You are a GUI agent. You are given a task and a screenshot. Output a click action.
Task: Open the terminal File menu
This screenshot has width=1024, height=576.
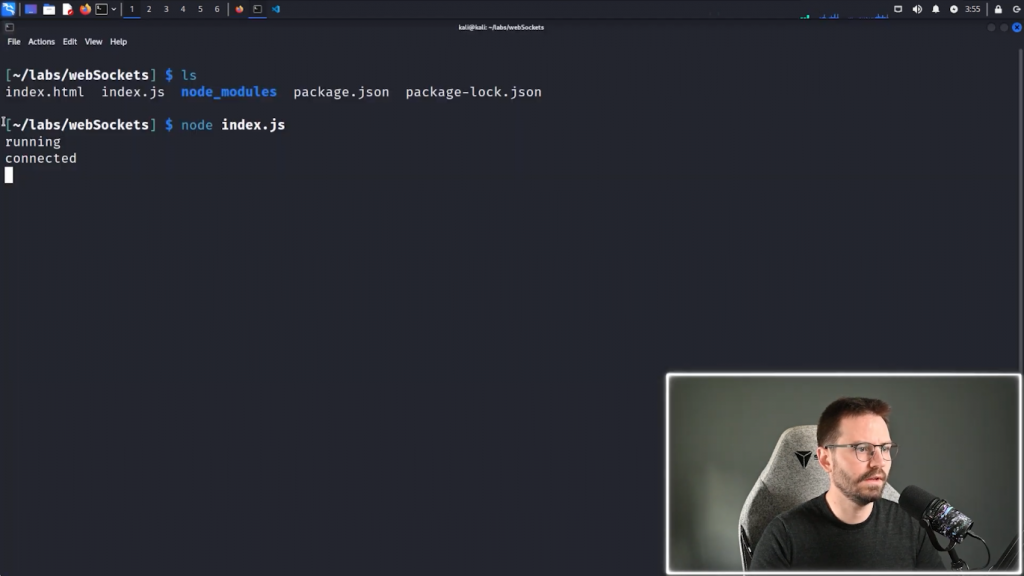[14, 42]
